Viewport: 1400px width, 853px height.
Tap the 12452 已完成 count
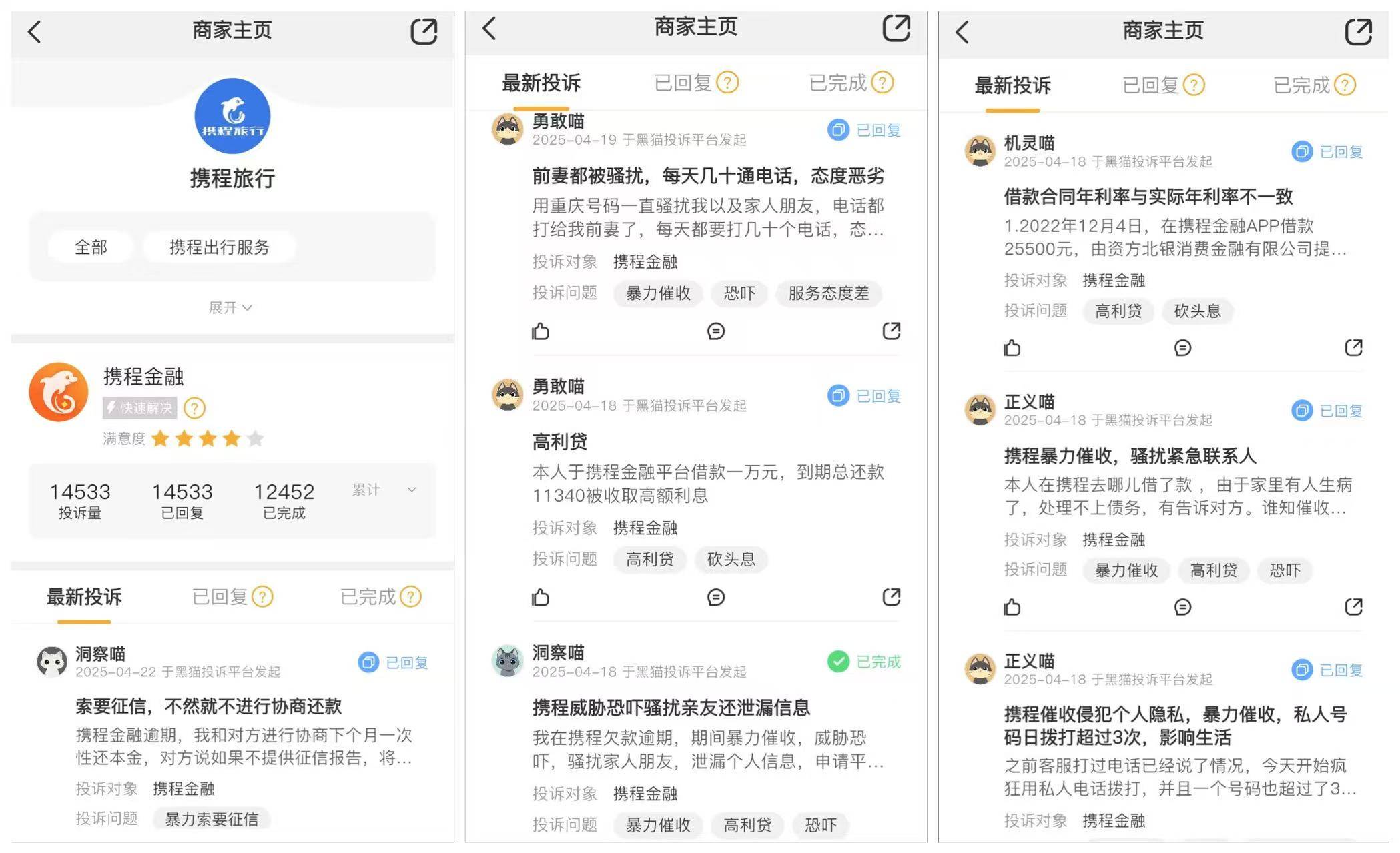coord(284,500)
